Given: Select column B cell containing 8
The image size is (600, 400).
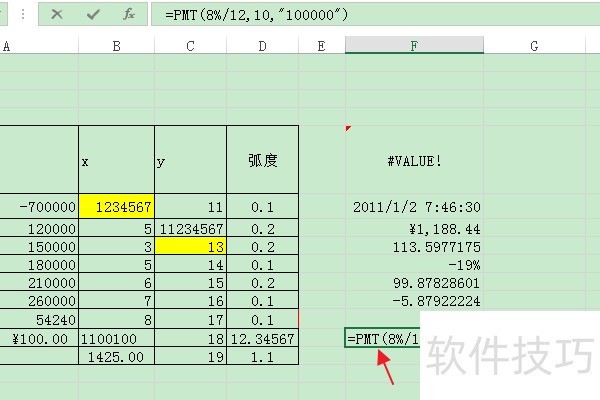Looking at the screenshot, I should coord(116,319).
